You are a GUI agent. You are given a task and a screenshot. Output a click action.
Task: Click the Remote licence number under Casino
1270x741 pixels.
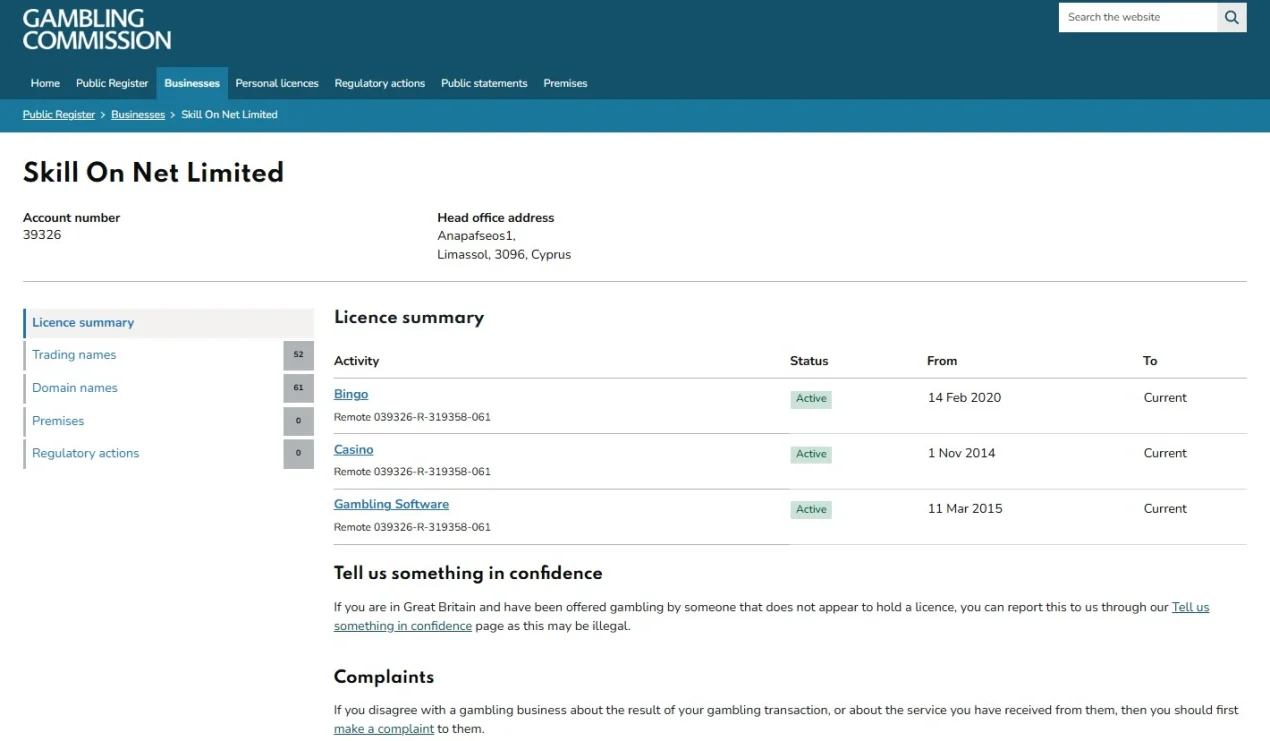click(x=412, y=472)
